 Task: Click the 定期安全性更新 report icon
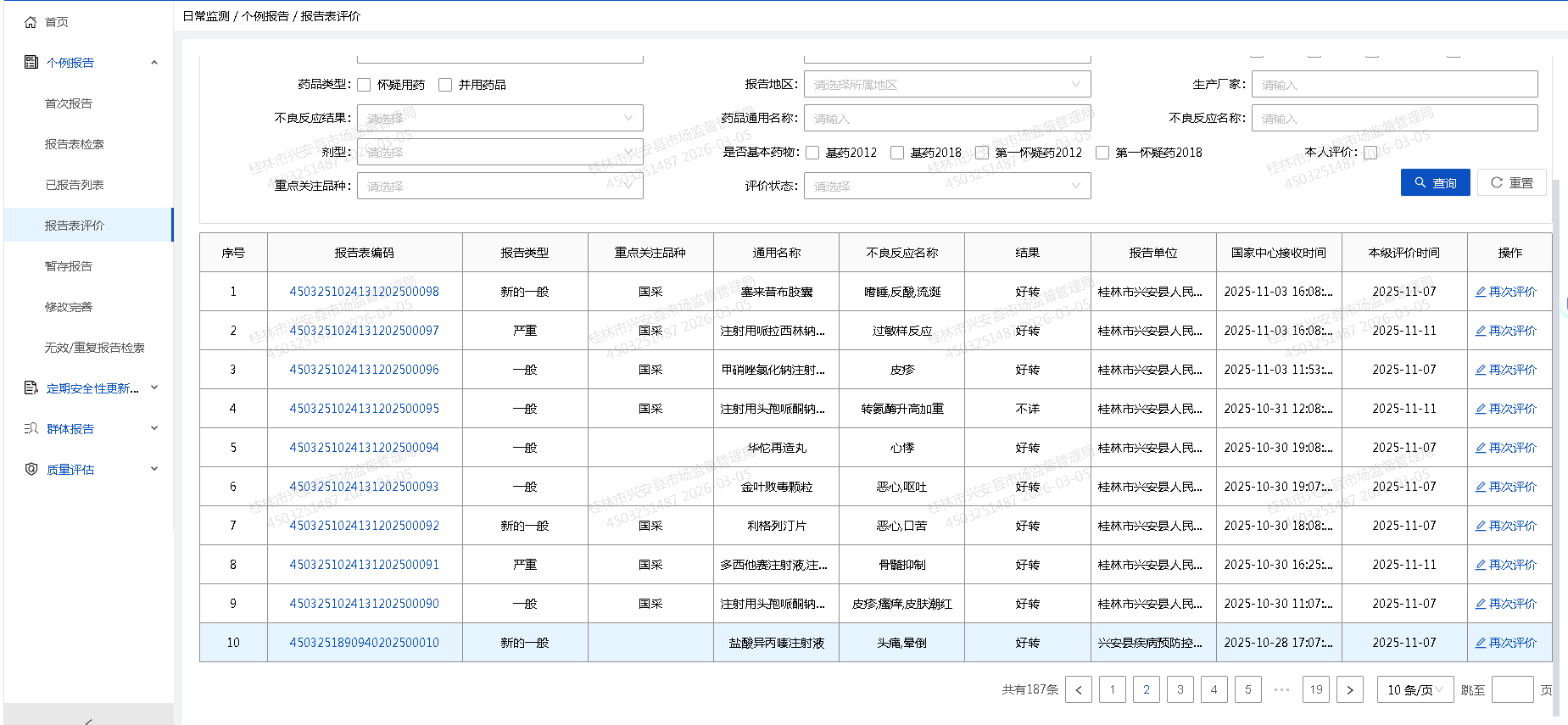pos(31,388)
